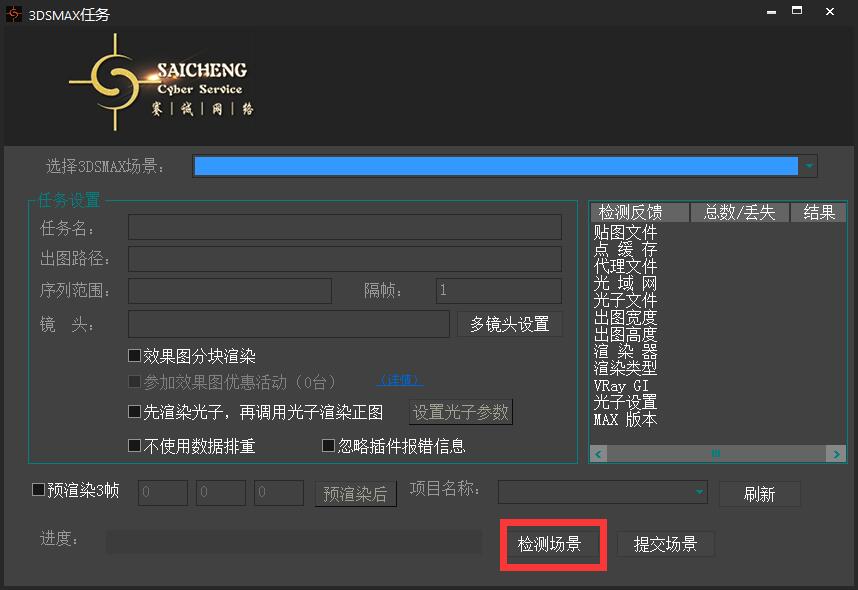This screenshot has height=590, width=858.
Task: Open 多镜头设置 settings
Action: [x=509, y=324]
